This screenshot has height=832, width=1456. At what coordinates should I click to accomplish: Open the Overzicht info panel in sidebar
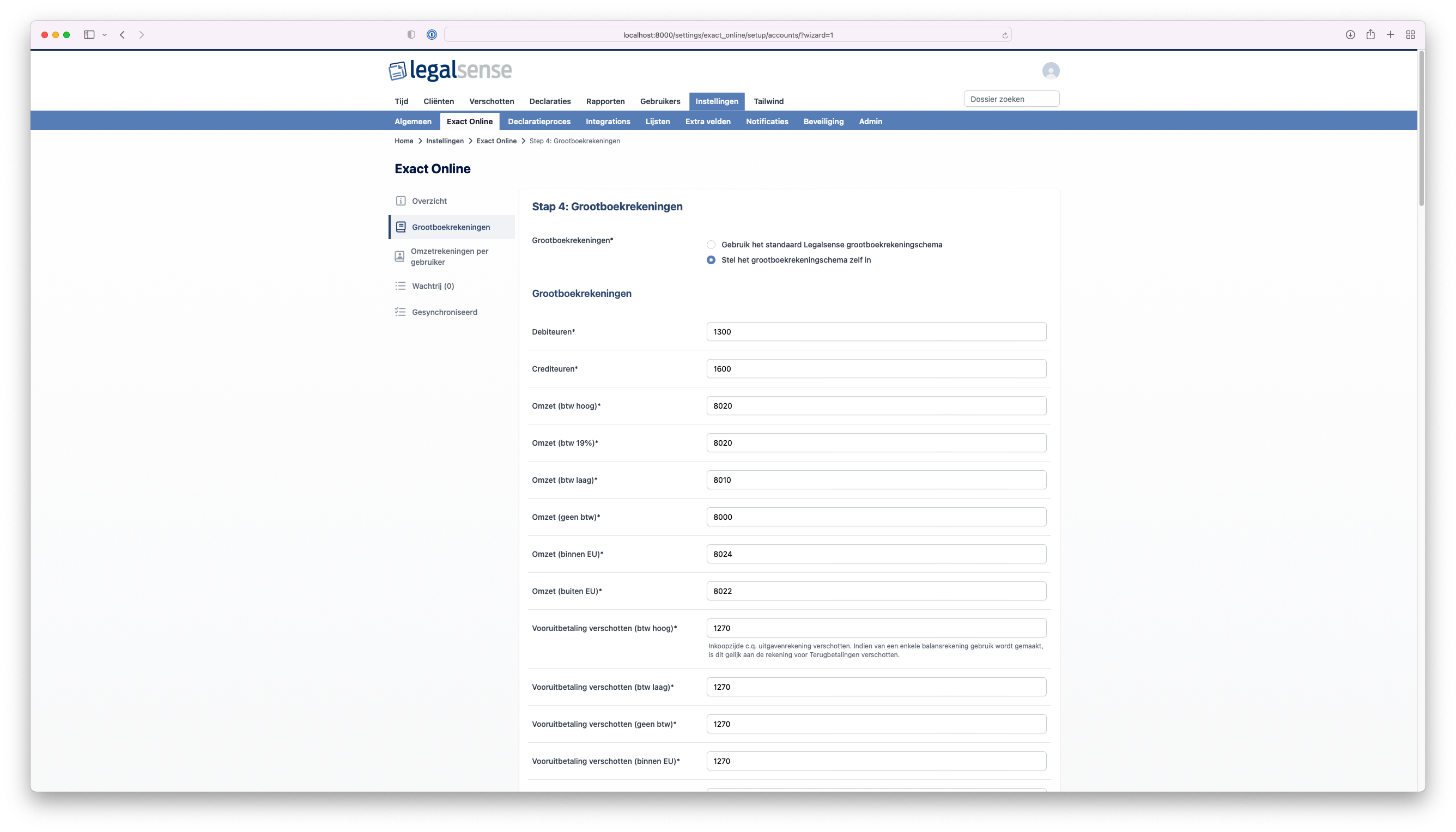(400, 201)
